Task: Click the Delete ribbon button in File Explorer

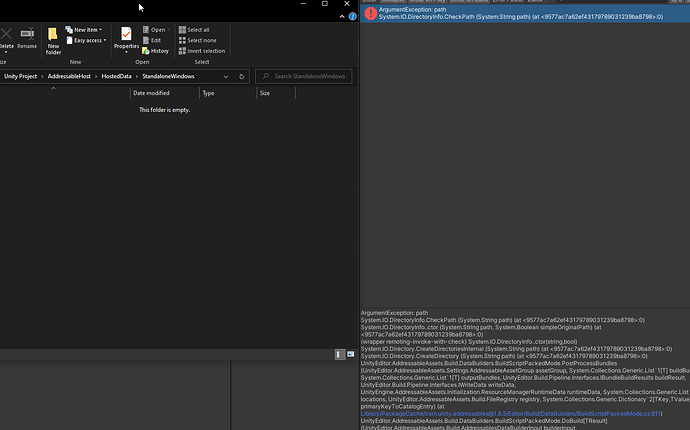Action: pos(6,39)
